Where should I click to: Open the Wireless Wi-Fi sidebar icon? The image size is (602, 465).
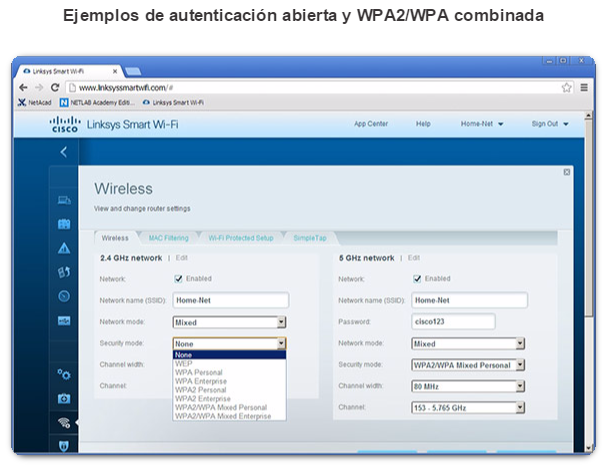coord(64,423)
